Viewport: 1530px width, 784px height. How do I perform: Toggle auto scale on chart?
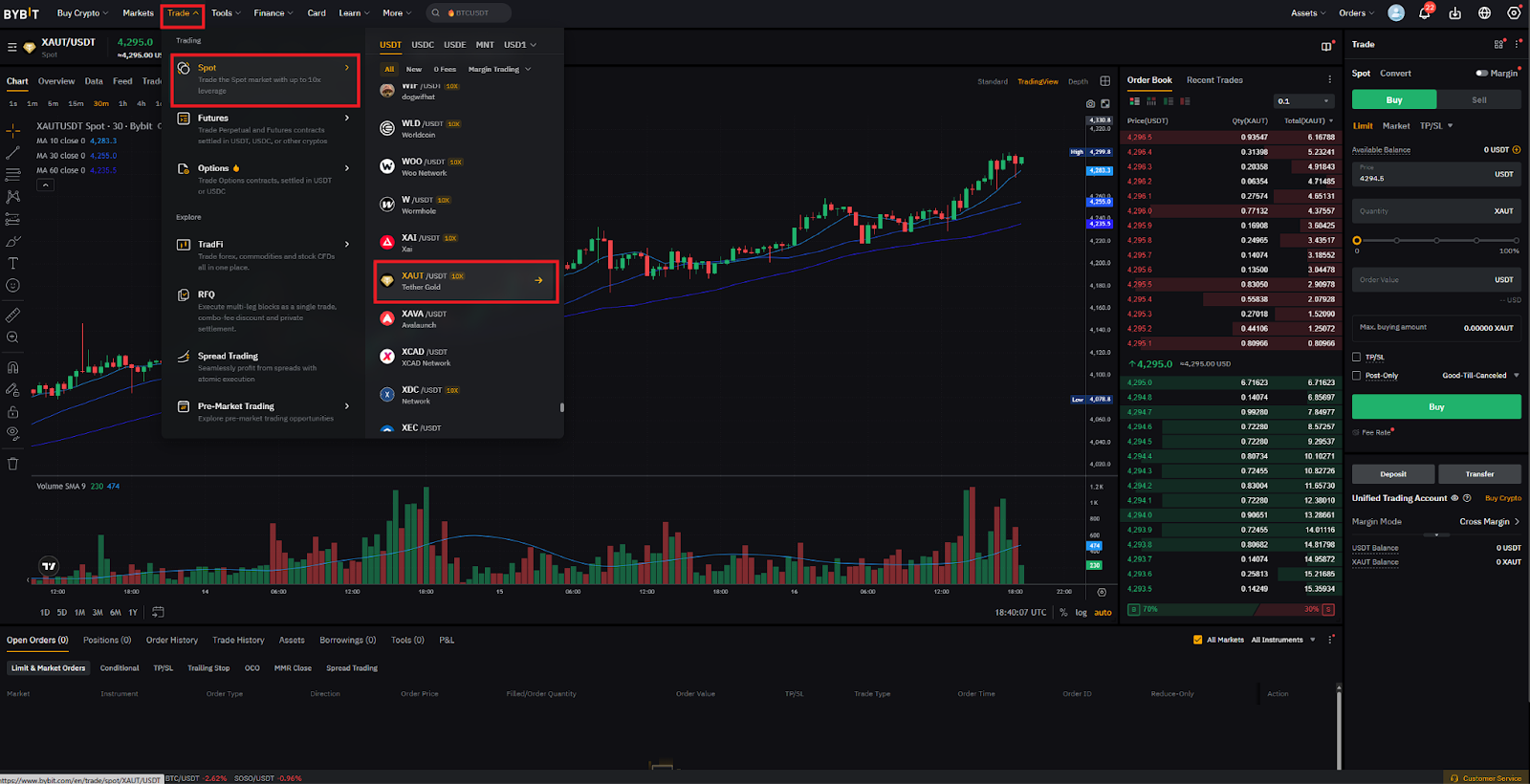[1103, 613]
